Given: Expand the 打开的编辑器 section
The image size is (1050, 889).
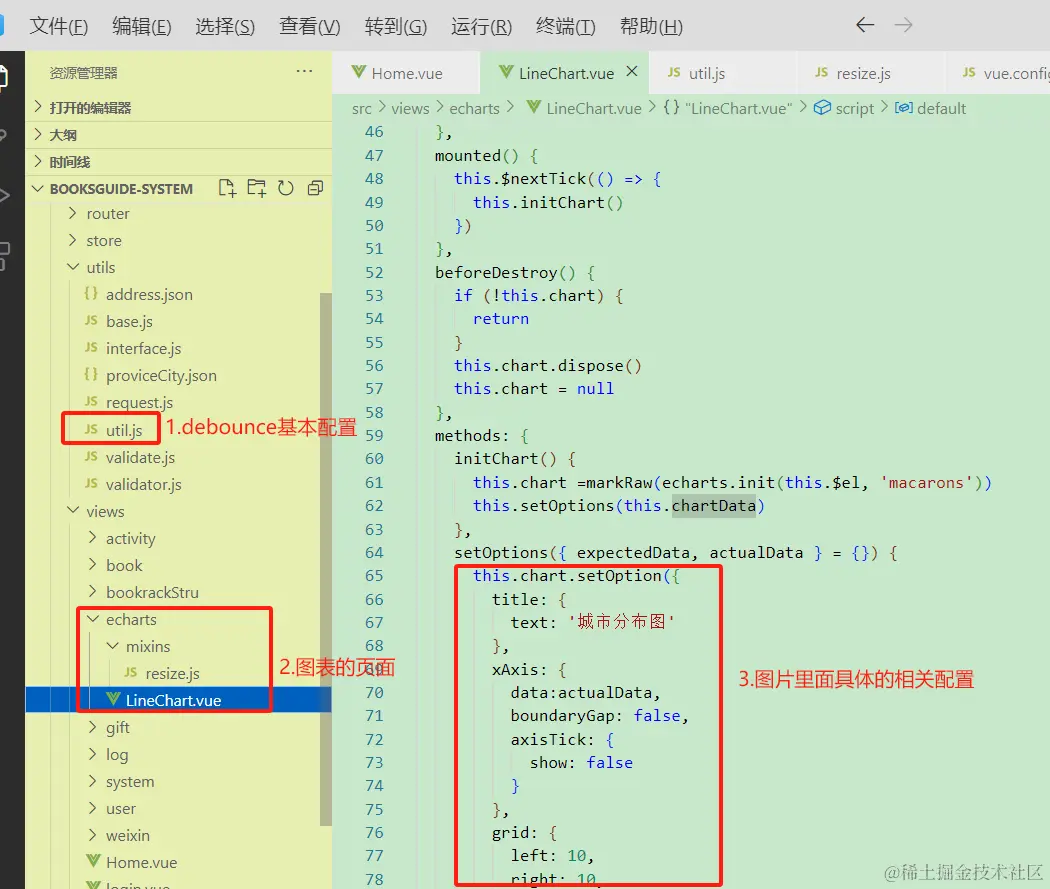Looking at the screenshot, I should click(178, 108).
